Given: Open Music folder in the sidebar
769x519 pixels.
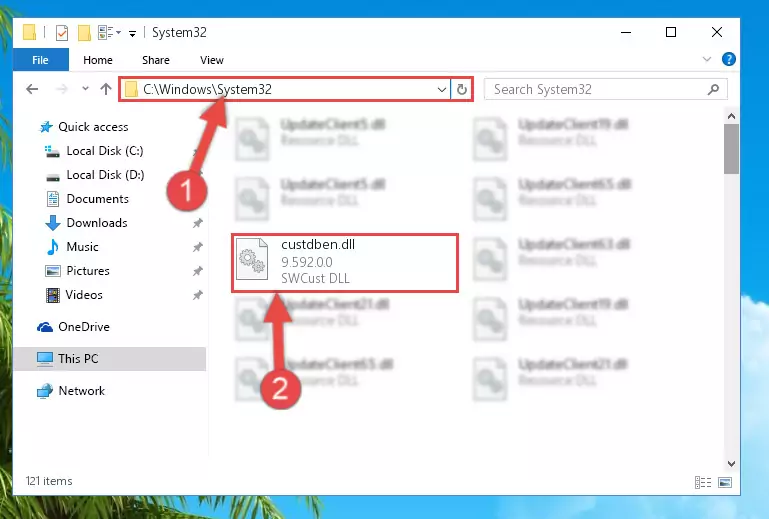Looking at the screenshot, I should point(82,247).
